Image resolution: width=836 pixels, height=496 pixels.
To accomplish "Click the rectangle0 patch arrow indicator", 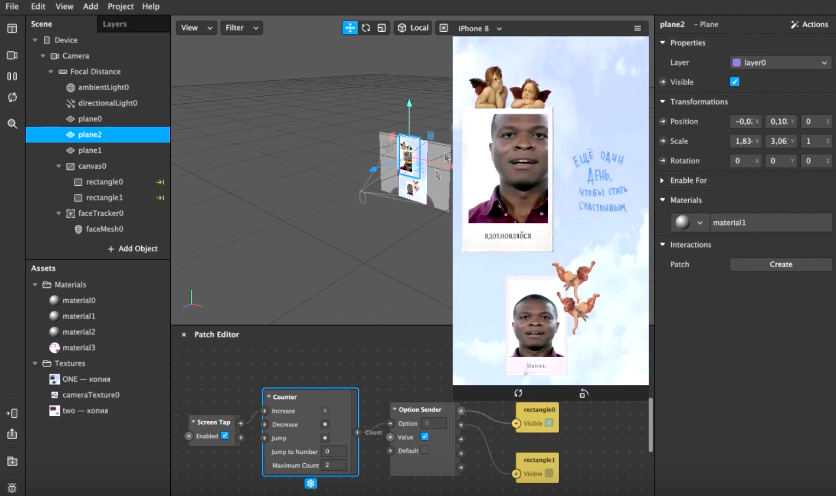I will pyautogui.click(x=160, y=182).
